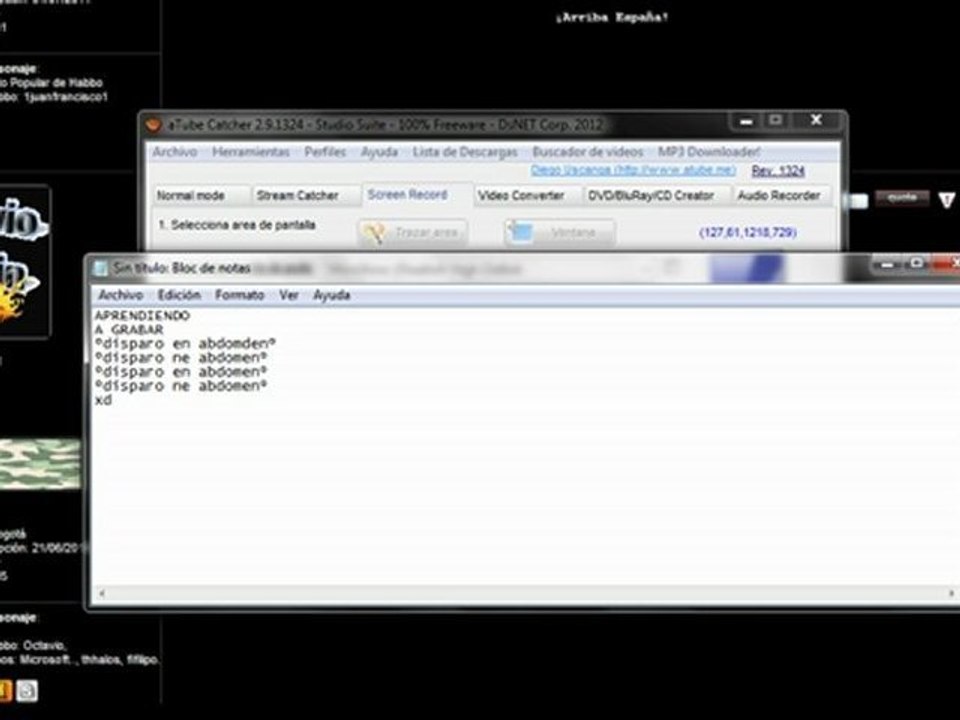Open Edición menu in Bloc de notas

pyautogui.click(x=179, y=295)
